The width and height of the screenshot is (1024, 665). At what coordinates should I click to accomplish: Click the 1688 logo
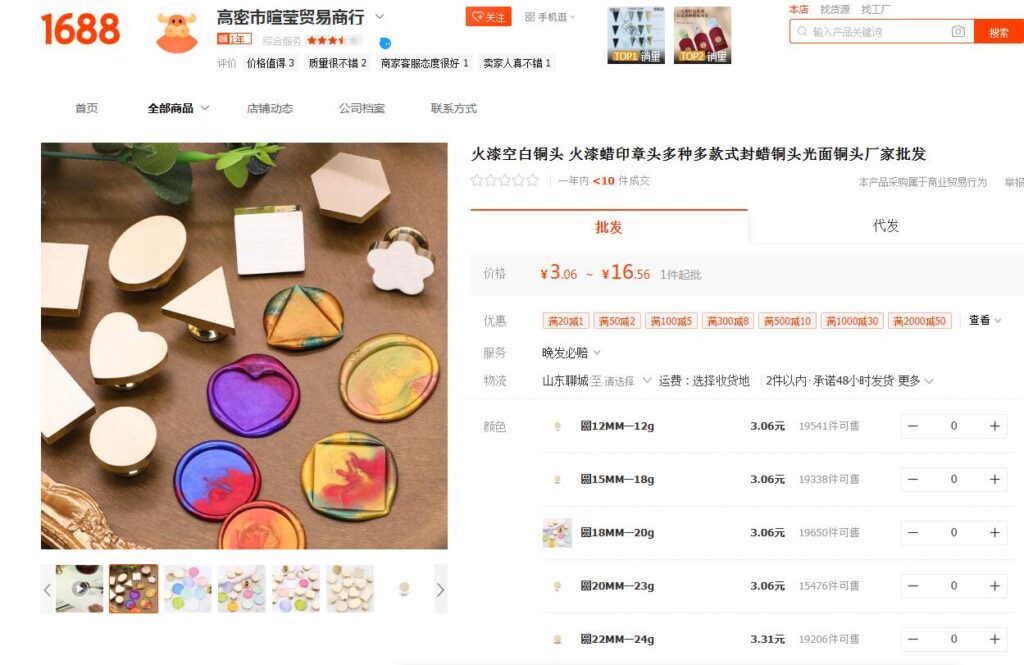(x=80, y=29)
